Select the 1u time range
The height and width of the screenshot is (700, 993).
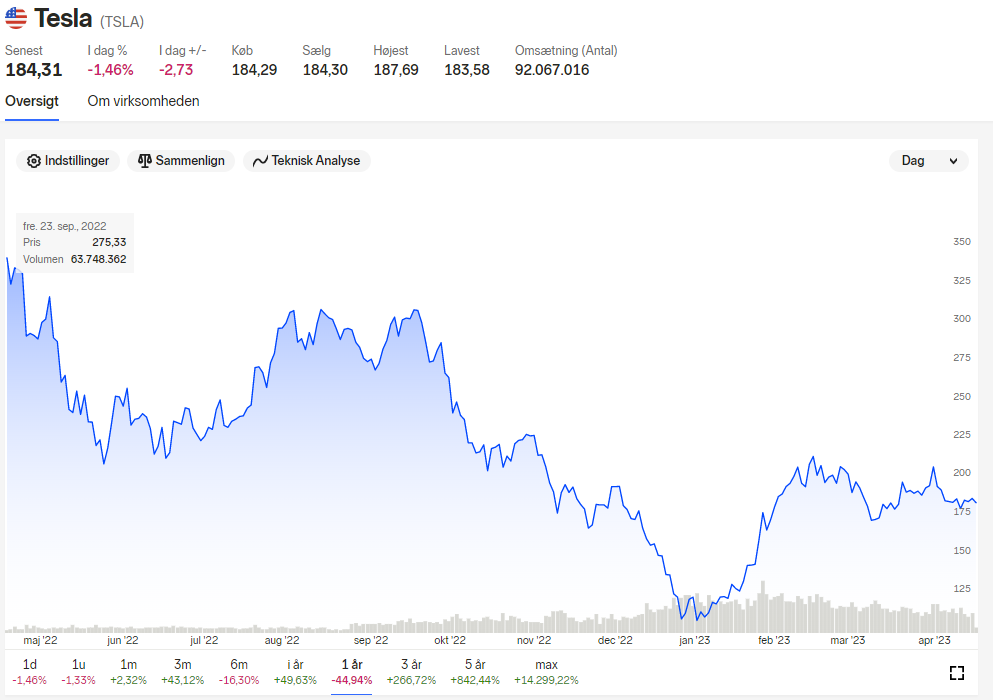pos(79,672)
